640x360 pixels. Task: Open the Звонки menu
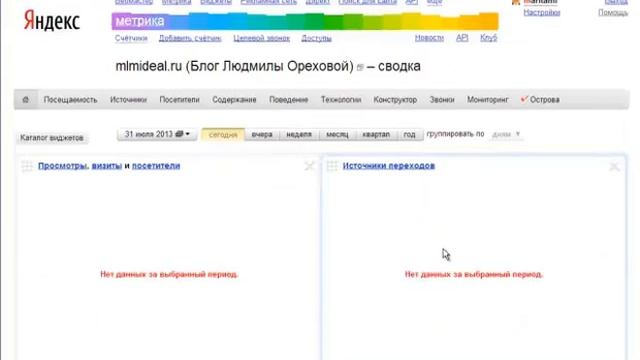[442, 100]
